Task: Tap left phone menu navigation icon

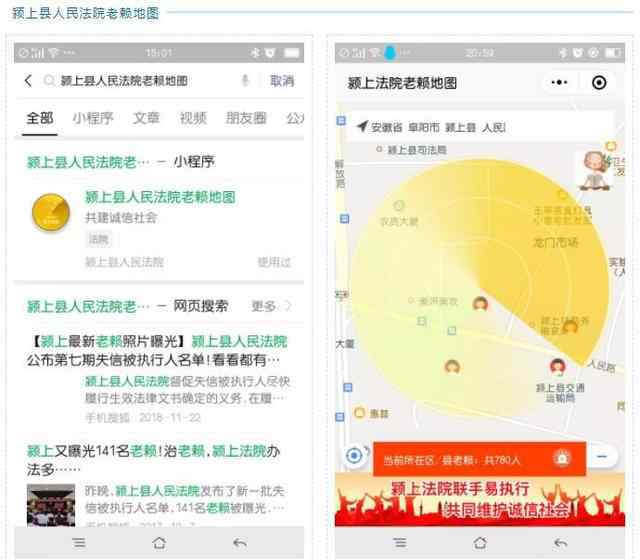Action: [x=79, y=543]
